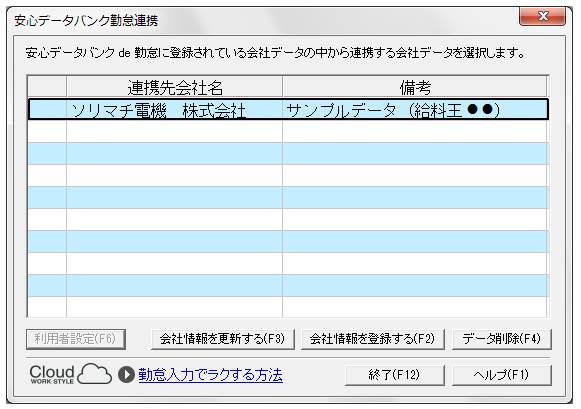581x409 pixels.
Task: Click the blank corner header cell
Action: click(47, 87)
